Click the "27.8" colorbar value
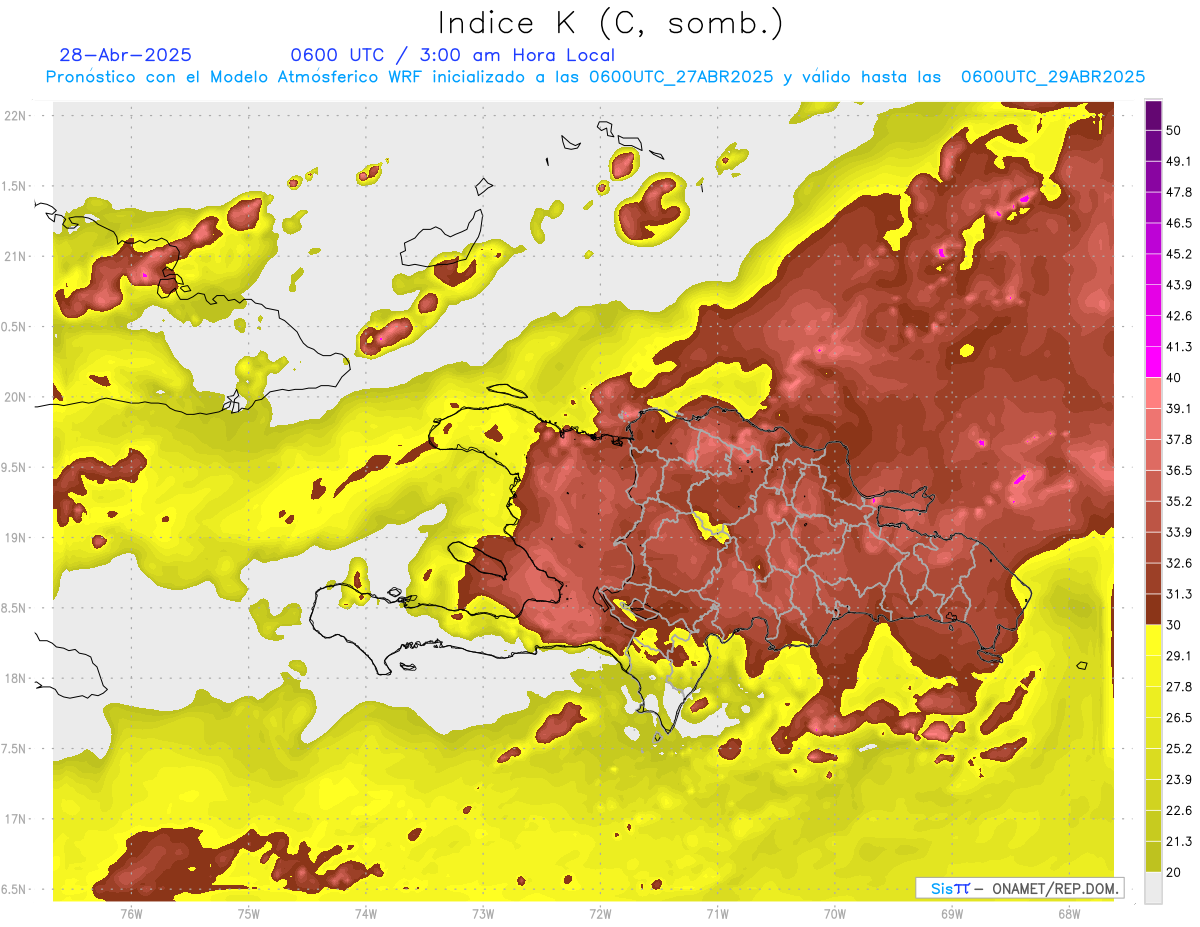The width and height of the screenshot is (1200, 927). pyautogui.click(x=1179, y=687)
